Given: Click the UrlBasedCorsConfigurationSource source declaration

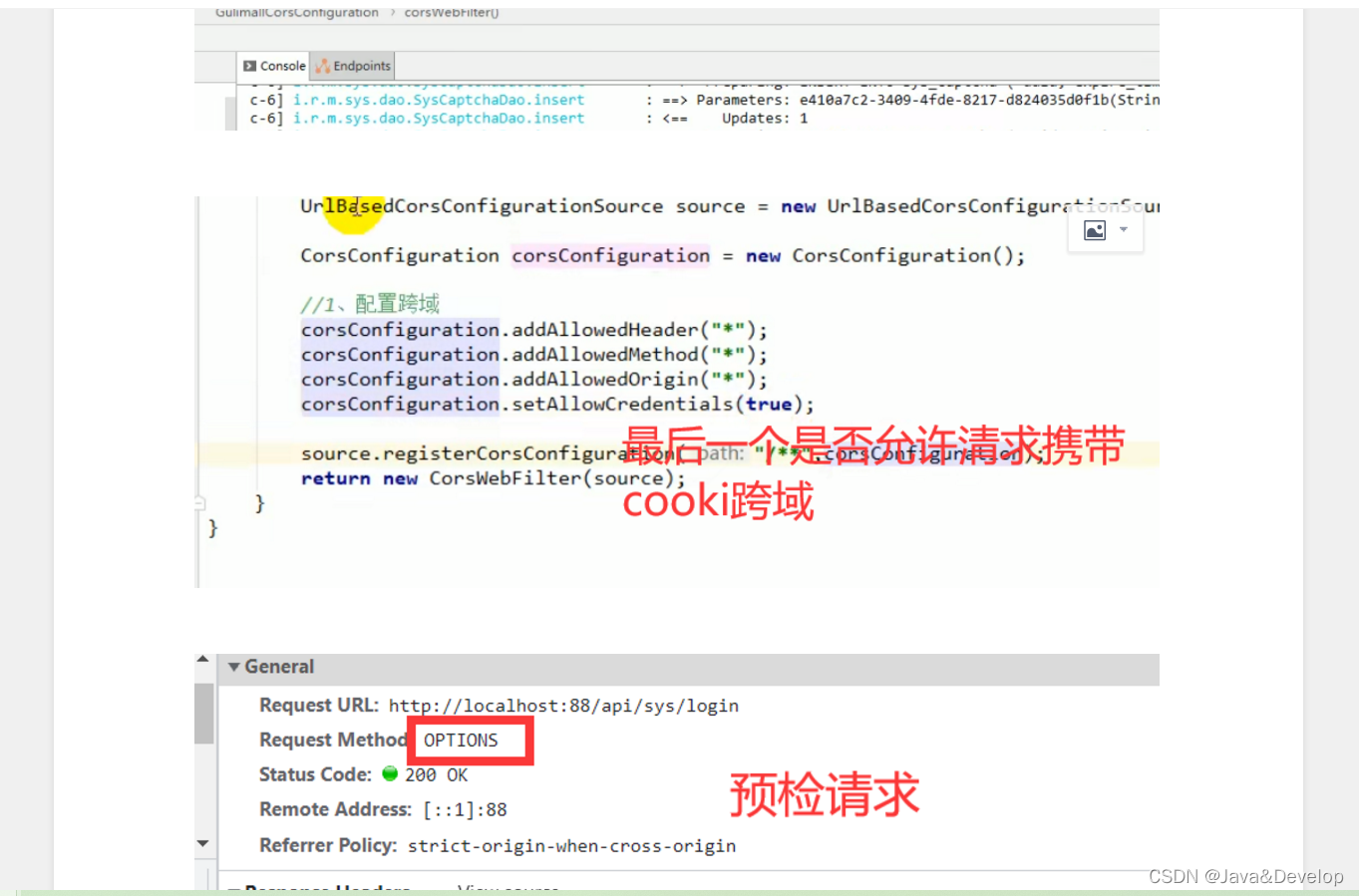Looking at the screenshot, I should pyautogui.click(x=729, y=206).
